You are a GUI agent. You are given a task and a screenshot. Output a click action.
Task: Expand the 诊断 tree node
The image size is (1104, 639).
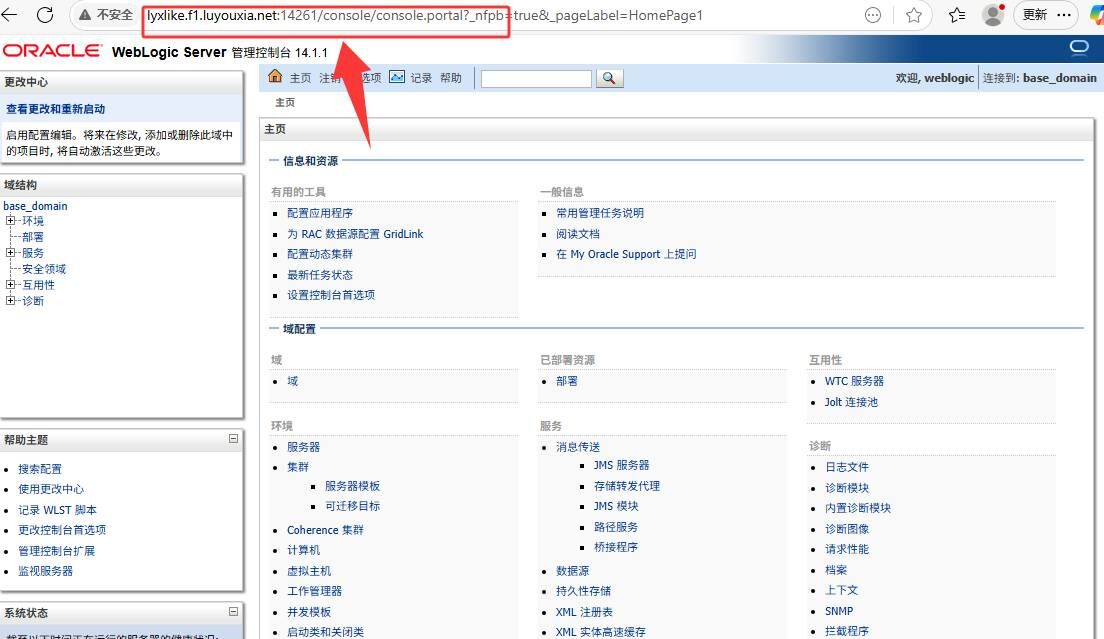[11, 300]
